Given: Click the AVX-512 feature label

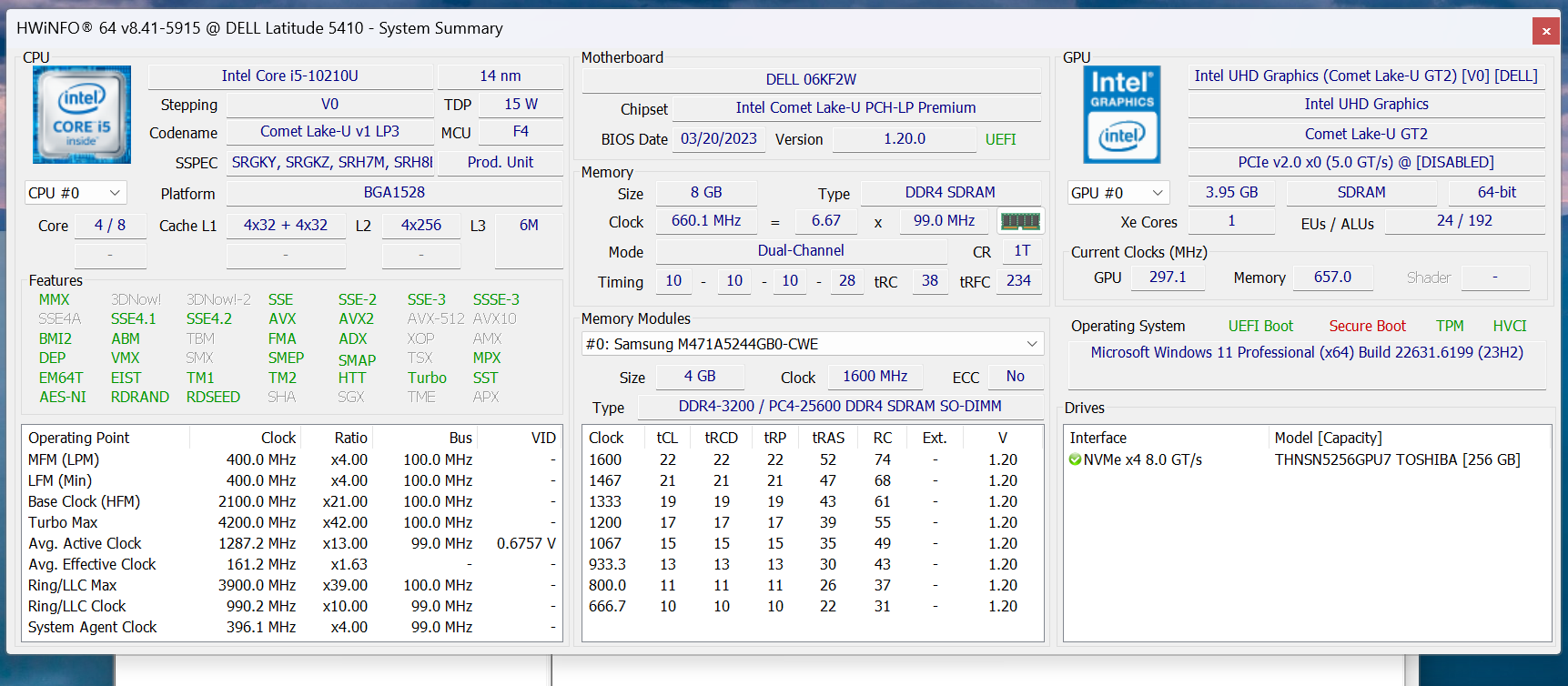Looking at the screenshot, I should [x=436, y=319].
